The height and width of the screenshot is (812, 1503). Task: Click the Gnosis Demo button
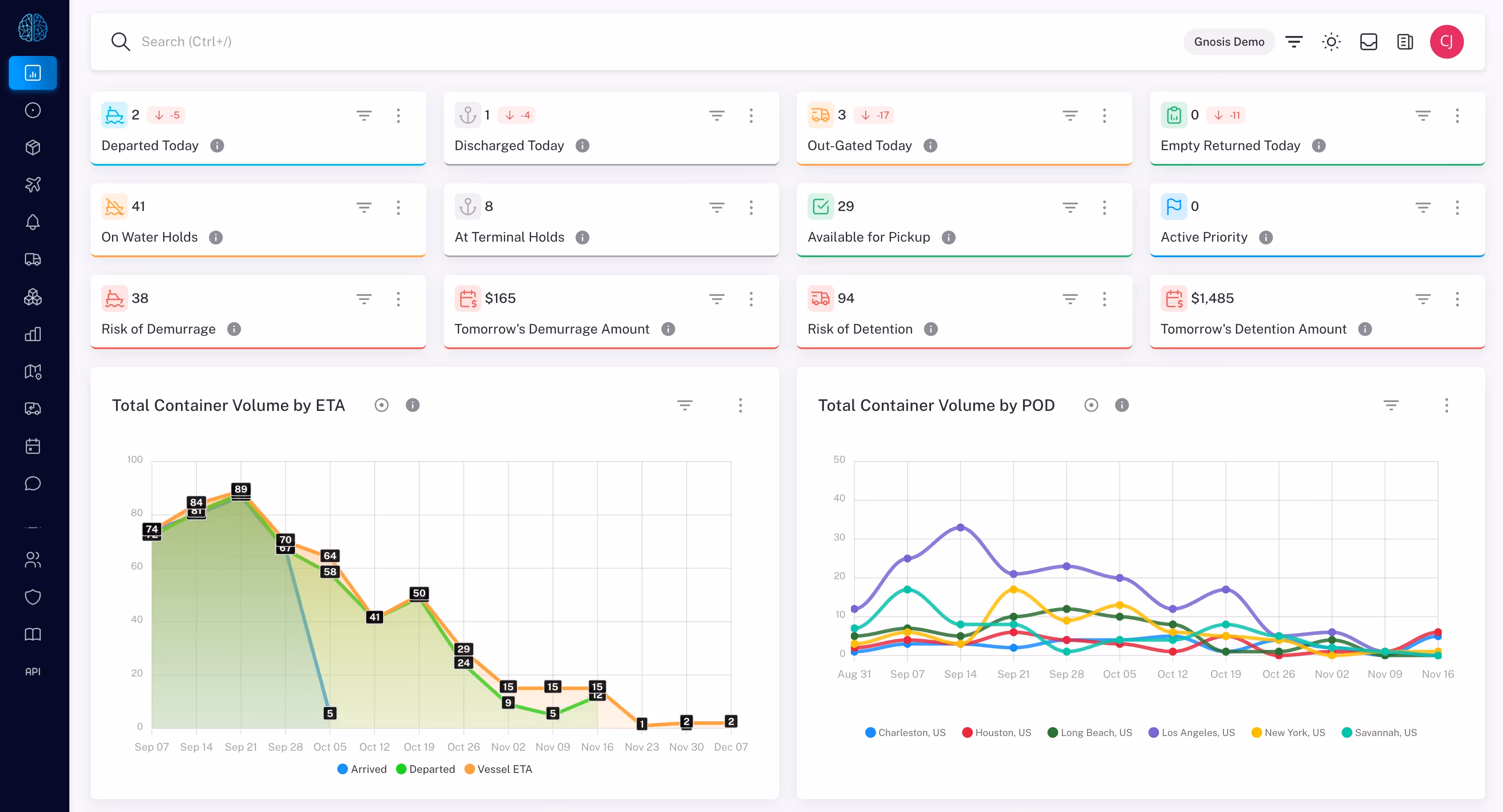(x=1229, y=42)
